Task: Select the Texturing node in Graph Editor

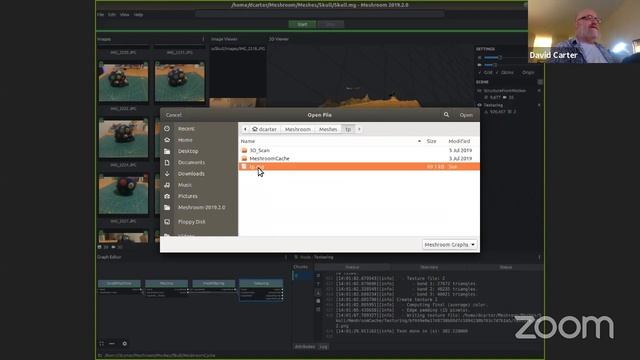Action: (261, 291)
